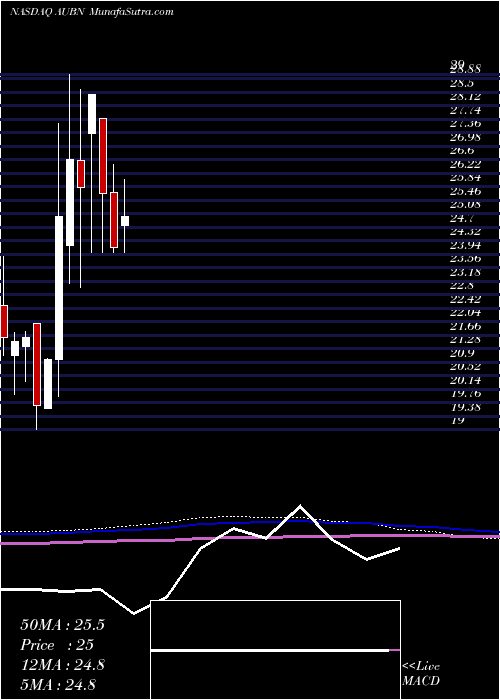
Task: Select the 20.52 price level label
Action: coord(465,367)
